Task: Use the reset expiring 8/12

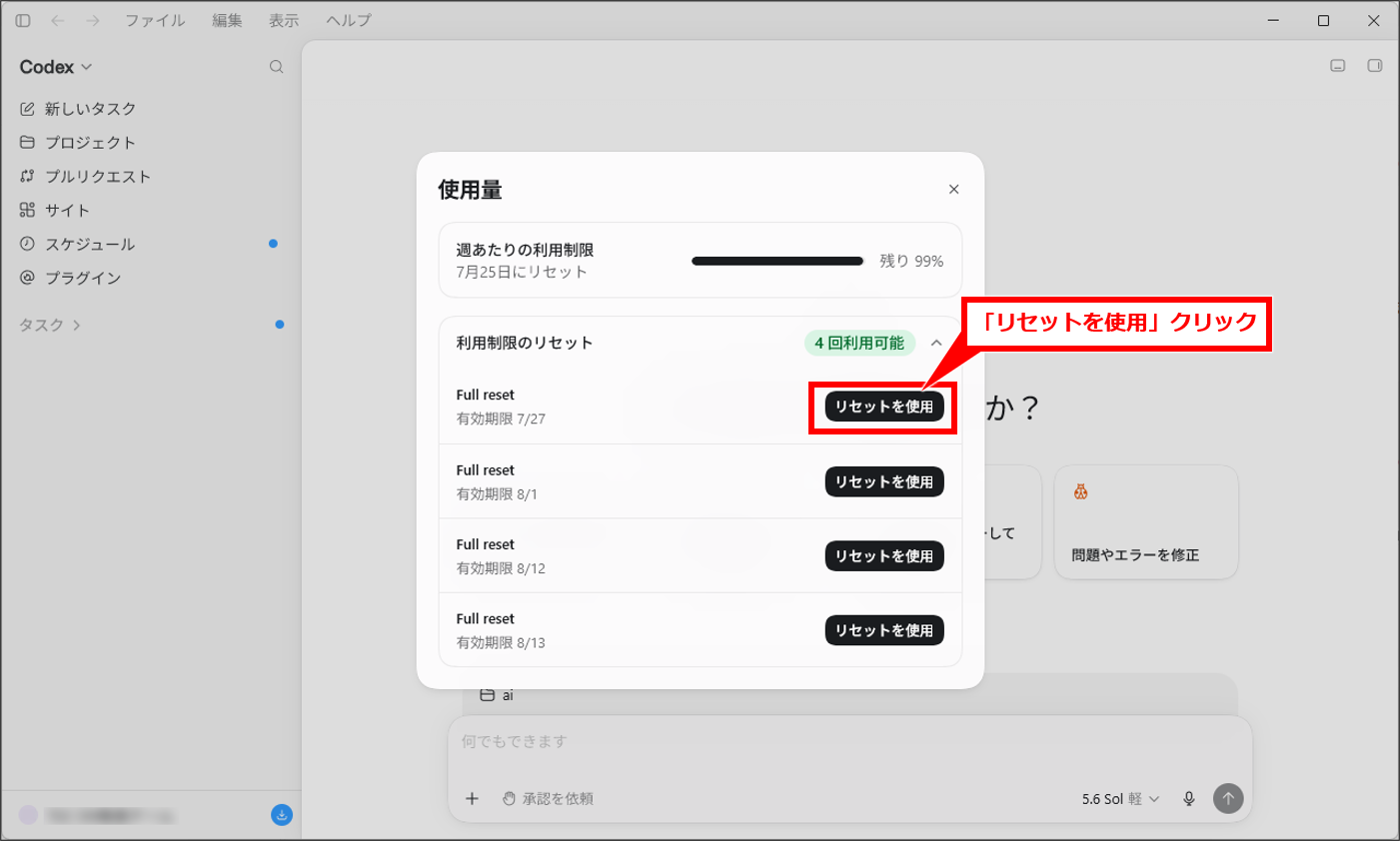Action: (884, 555)
